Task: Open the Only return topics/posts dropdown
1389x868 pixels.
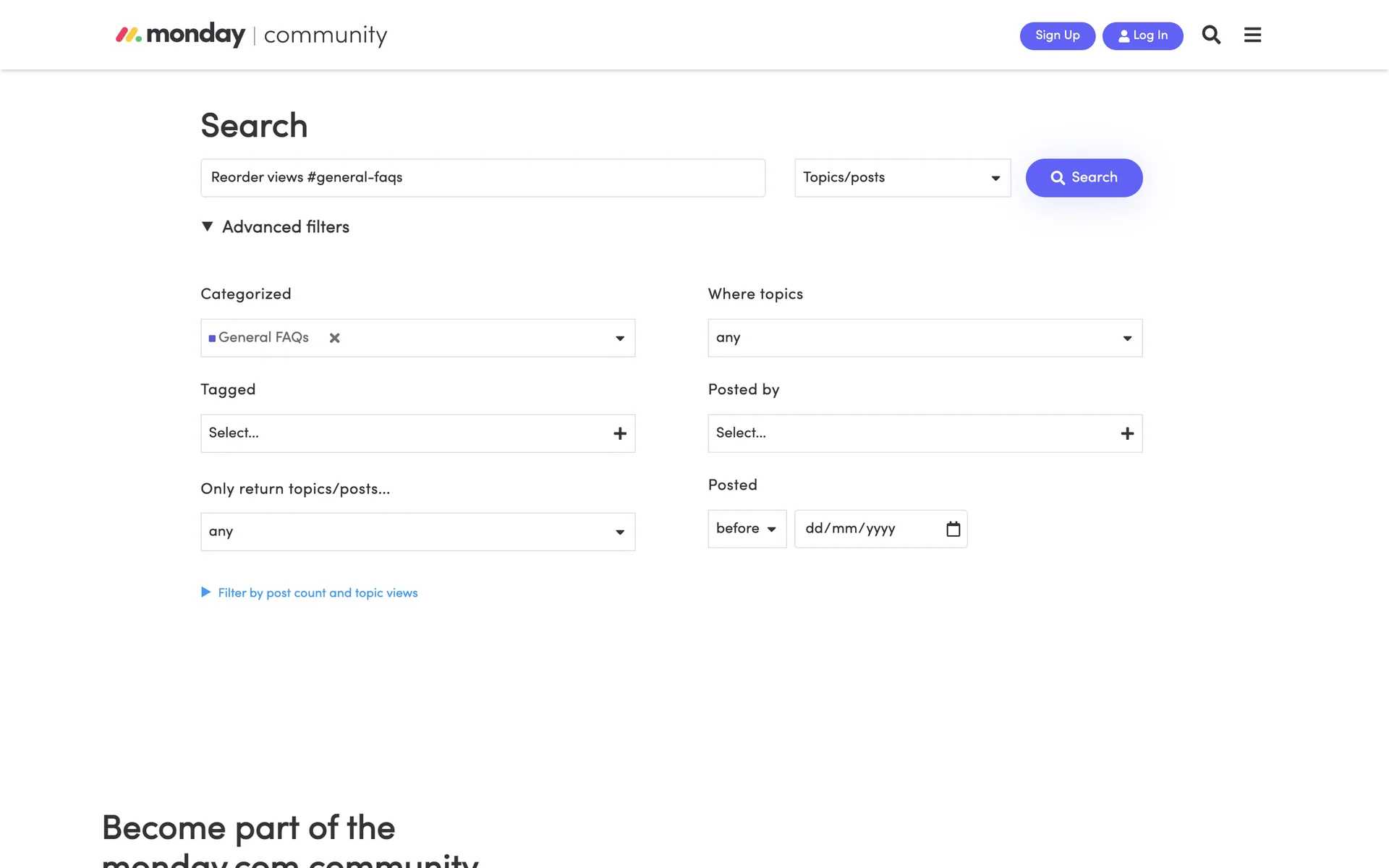Action: pyautogui.click(x=417, y=532)
